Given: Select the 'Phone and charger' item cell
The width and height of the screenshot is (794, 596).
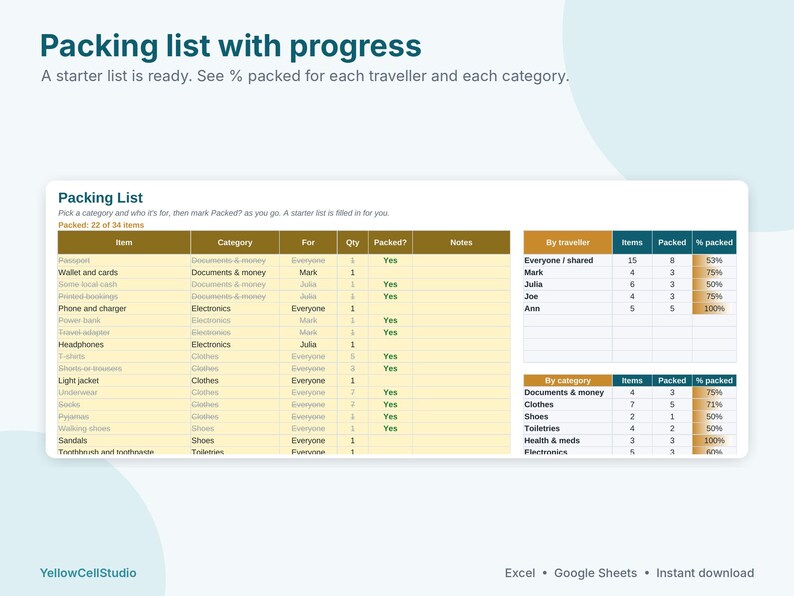Looking at the screenshot, I should click(x=124, y=308).
